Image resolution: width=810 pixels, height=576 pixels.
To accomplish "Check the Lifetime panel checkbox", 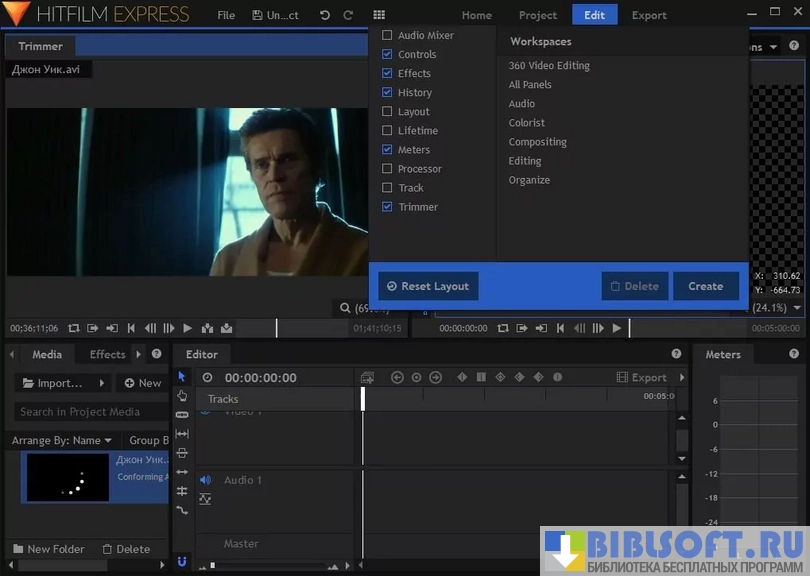I will [x=388, y=130].
